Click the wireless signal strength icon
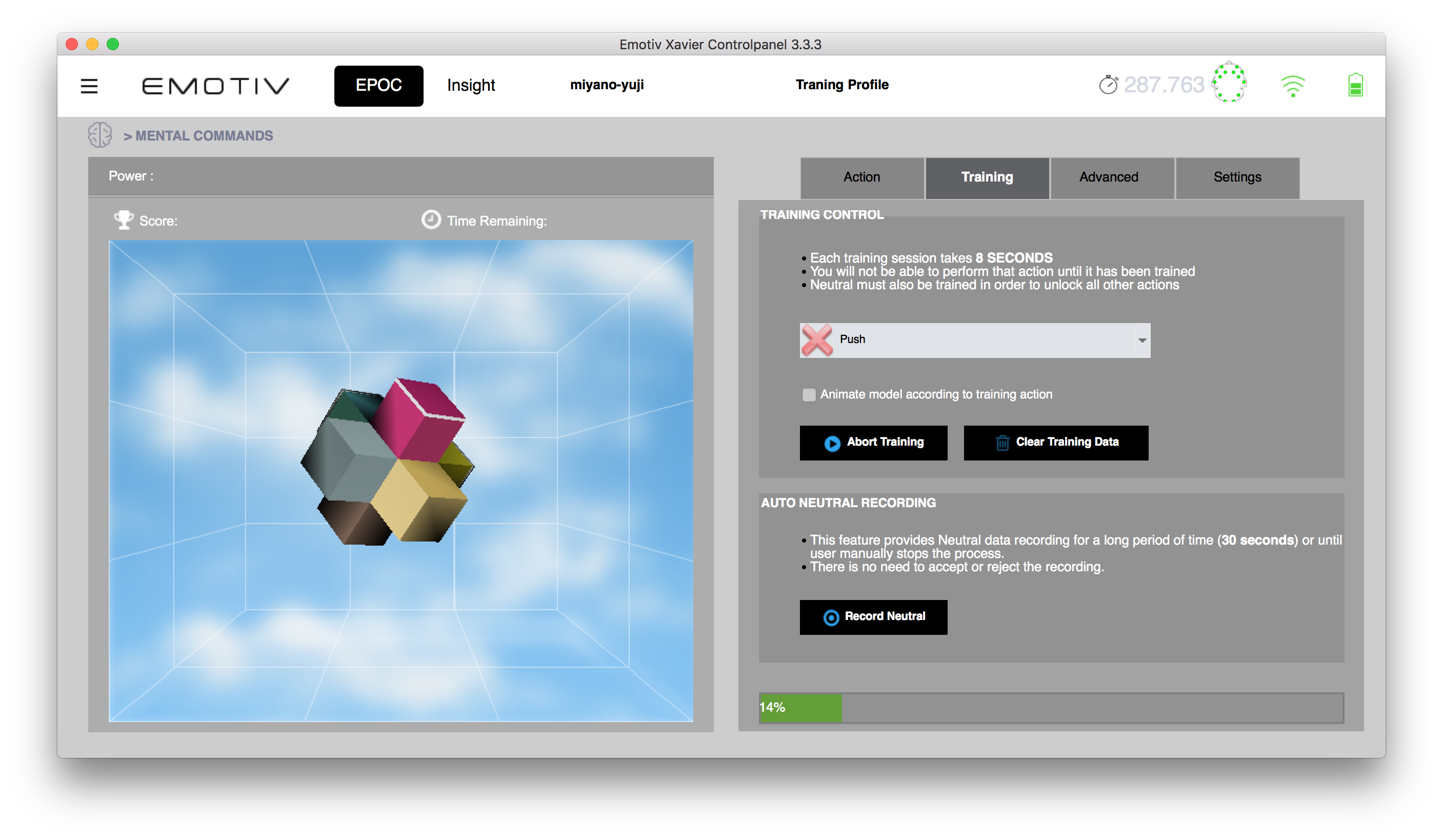Screen dimensions: 1443x840 (x=1292, y=86)
